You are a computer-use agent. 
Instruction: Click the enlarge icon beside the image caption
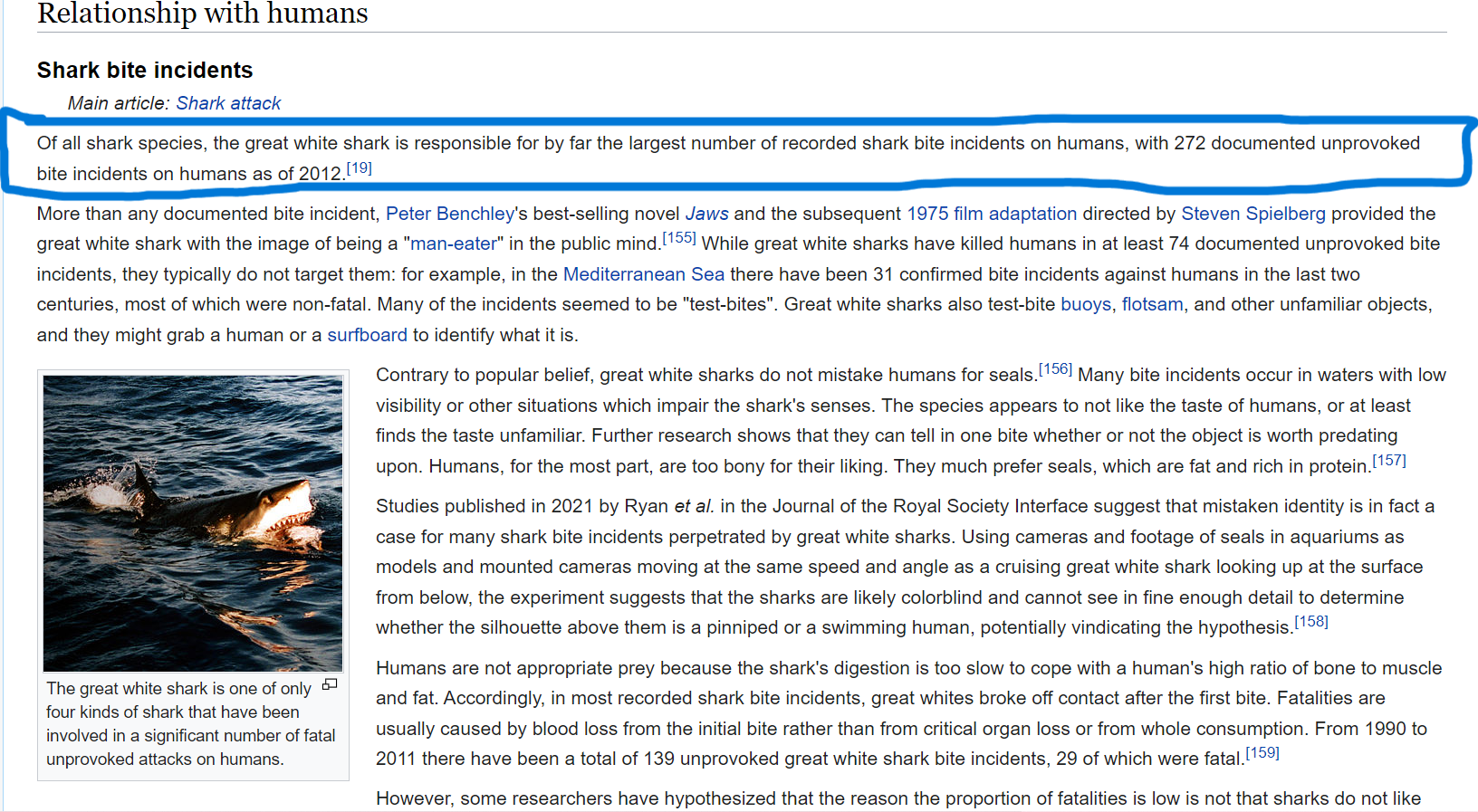coord(330,685)
